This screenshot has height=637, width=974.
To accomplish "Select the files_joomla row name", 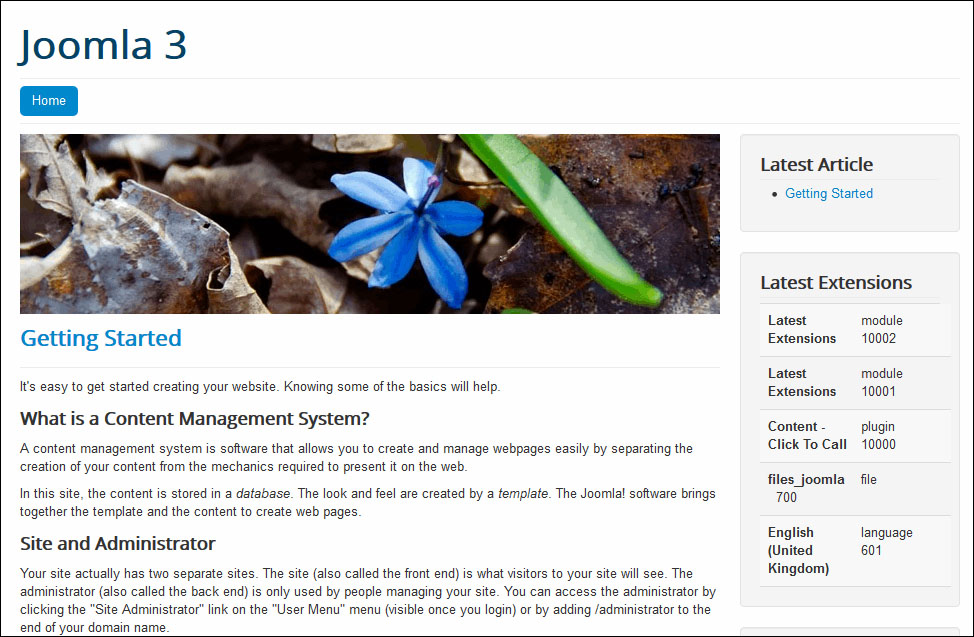I will tap(806, 479).
